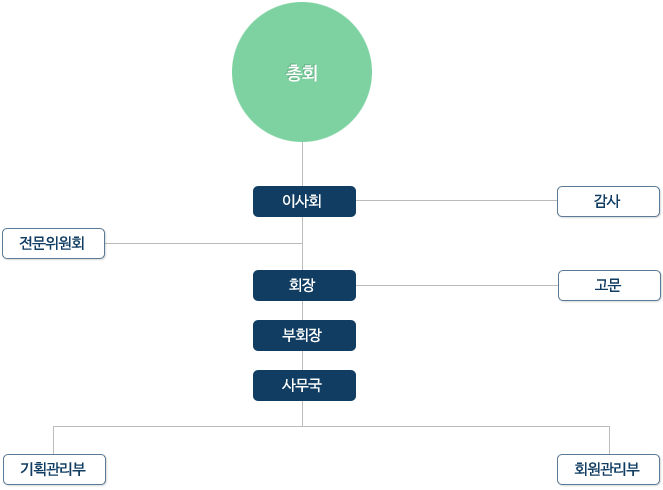Click the 회장 box

point(304,285)
